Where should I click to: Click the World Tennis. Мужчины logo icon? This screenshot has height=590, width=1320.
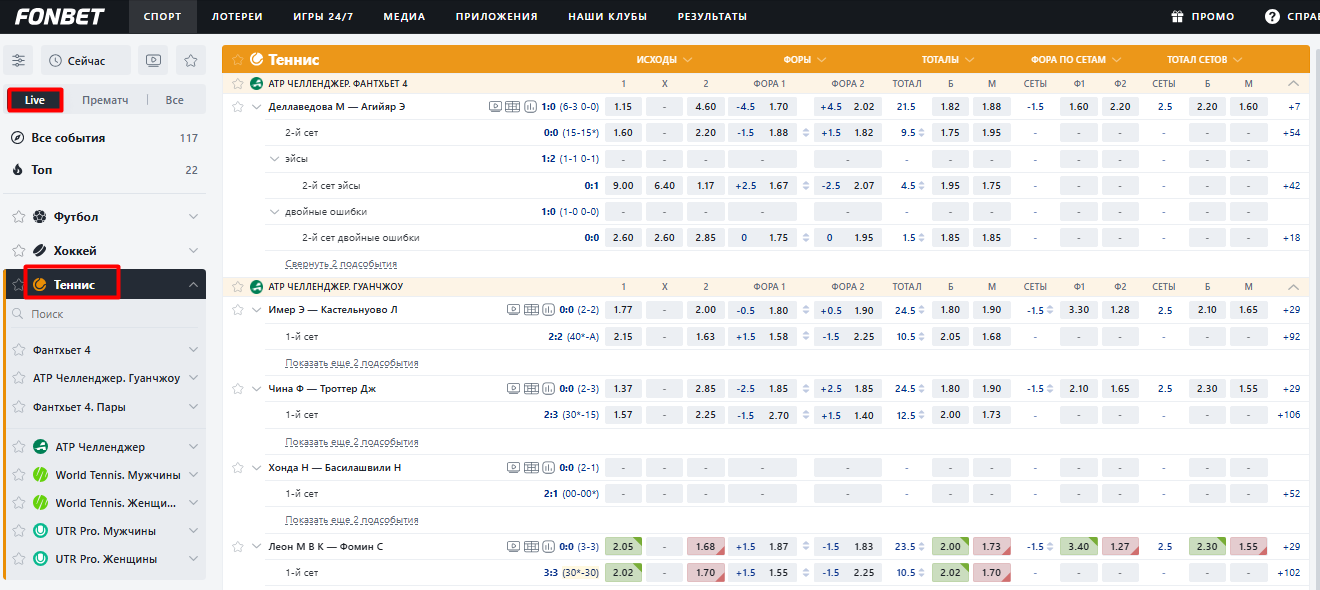[x=40, y=475]
